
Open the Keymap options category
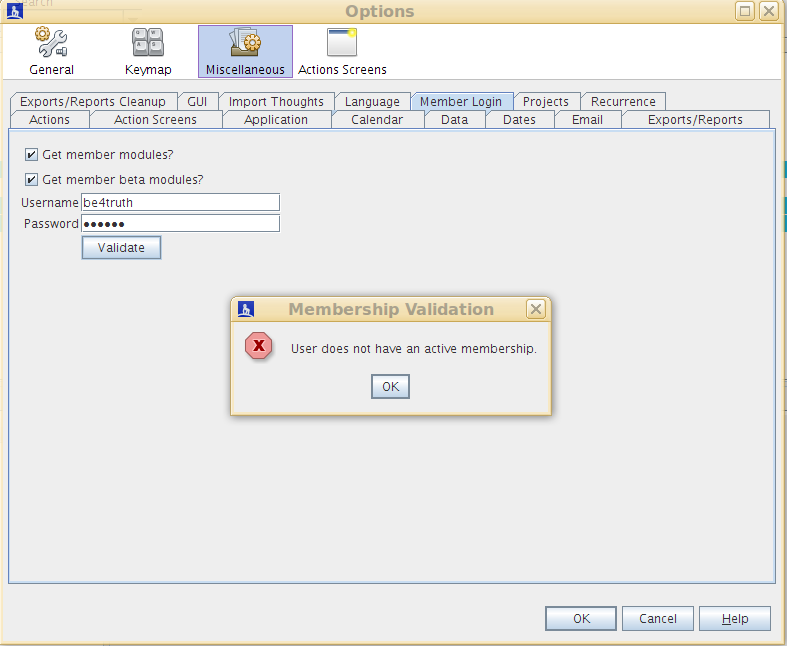point(148,52)
